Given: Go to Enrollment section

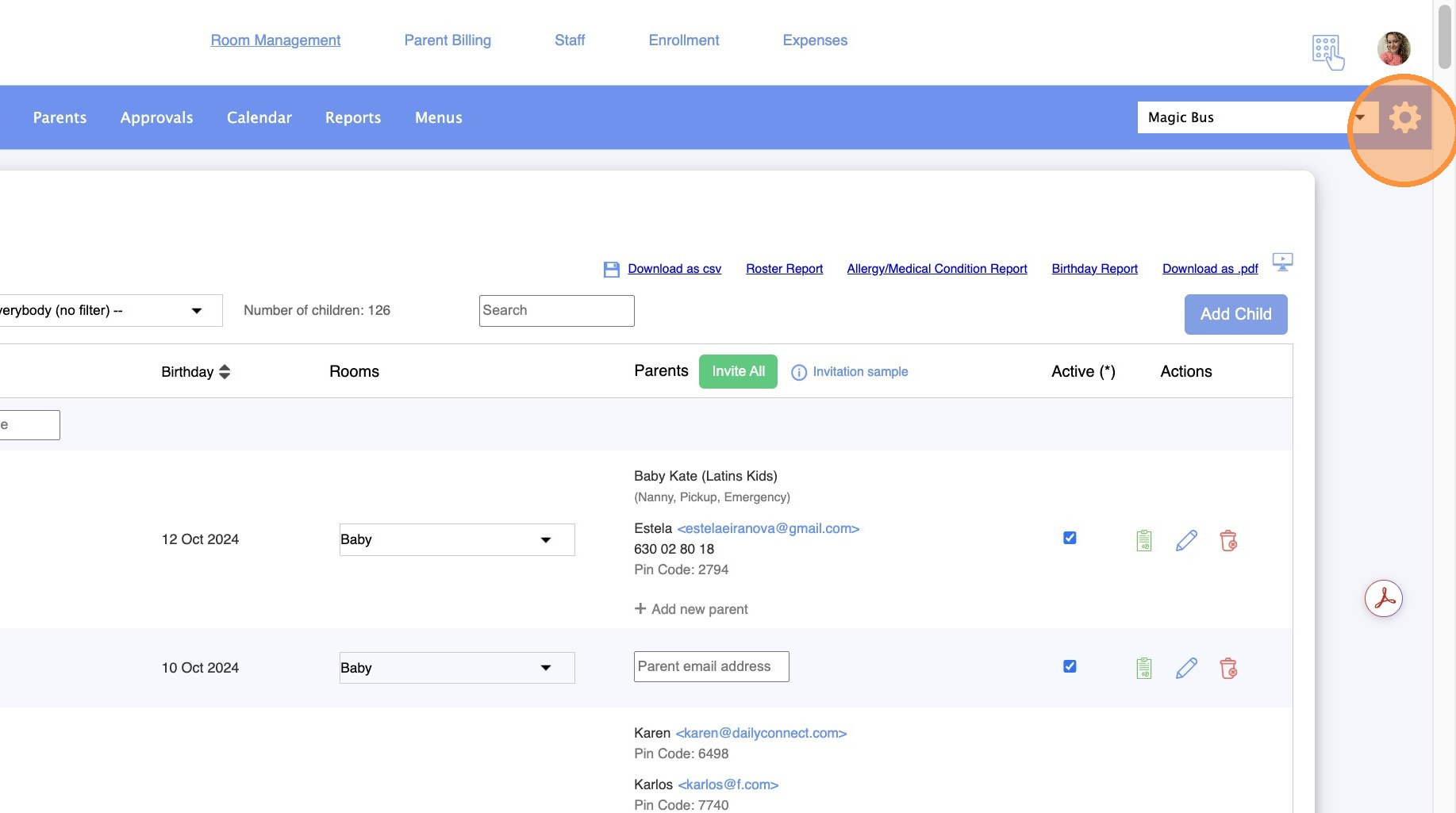Looking at the screenshot, I should pos(684,40).
